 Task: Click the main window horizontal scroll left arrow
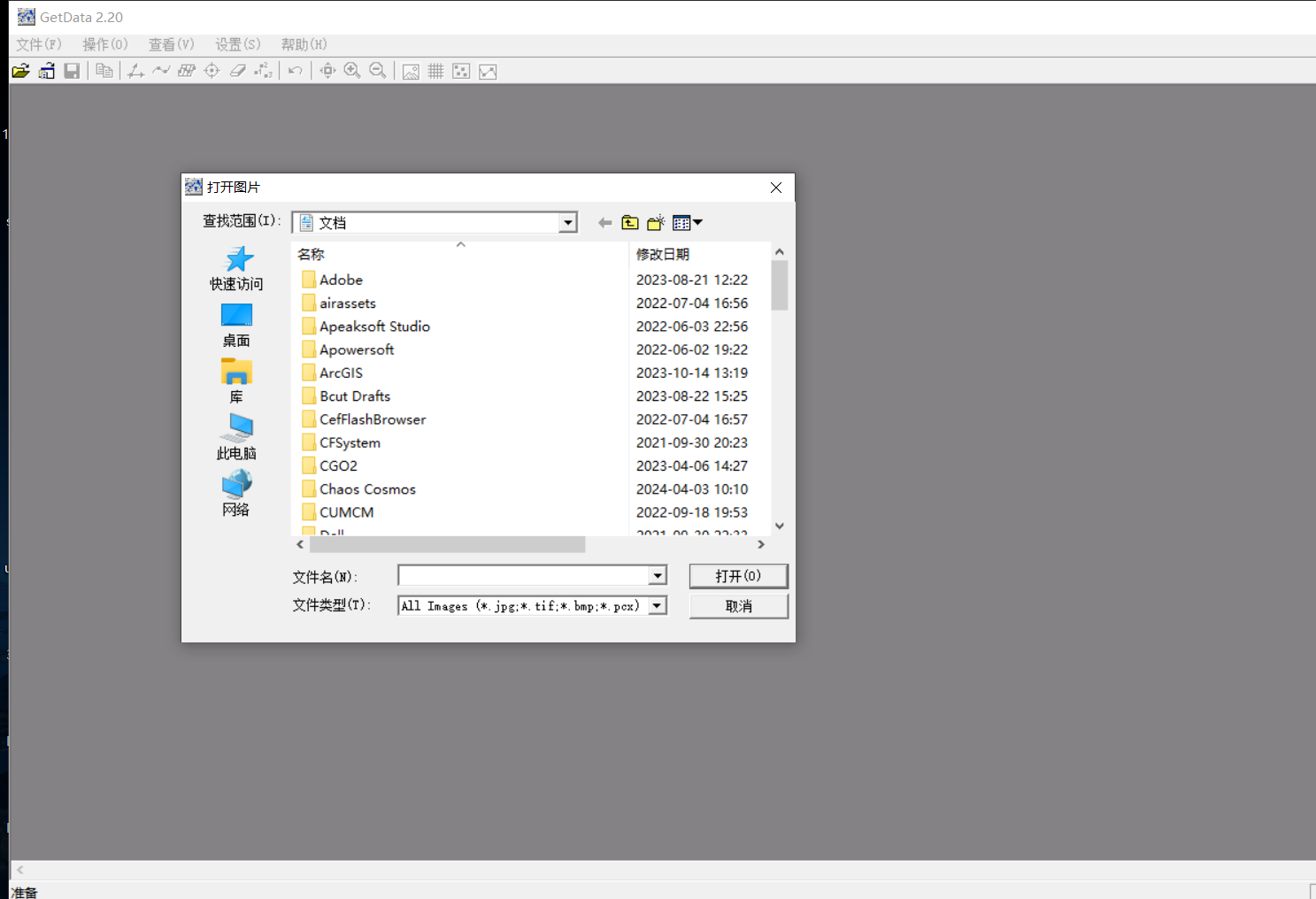click(20, 870)
